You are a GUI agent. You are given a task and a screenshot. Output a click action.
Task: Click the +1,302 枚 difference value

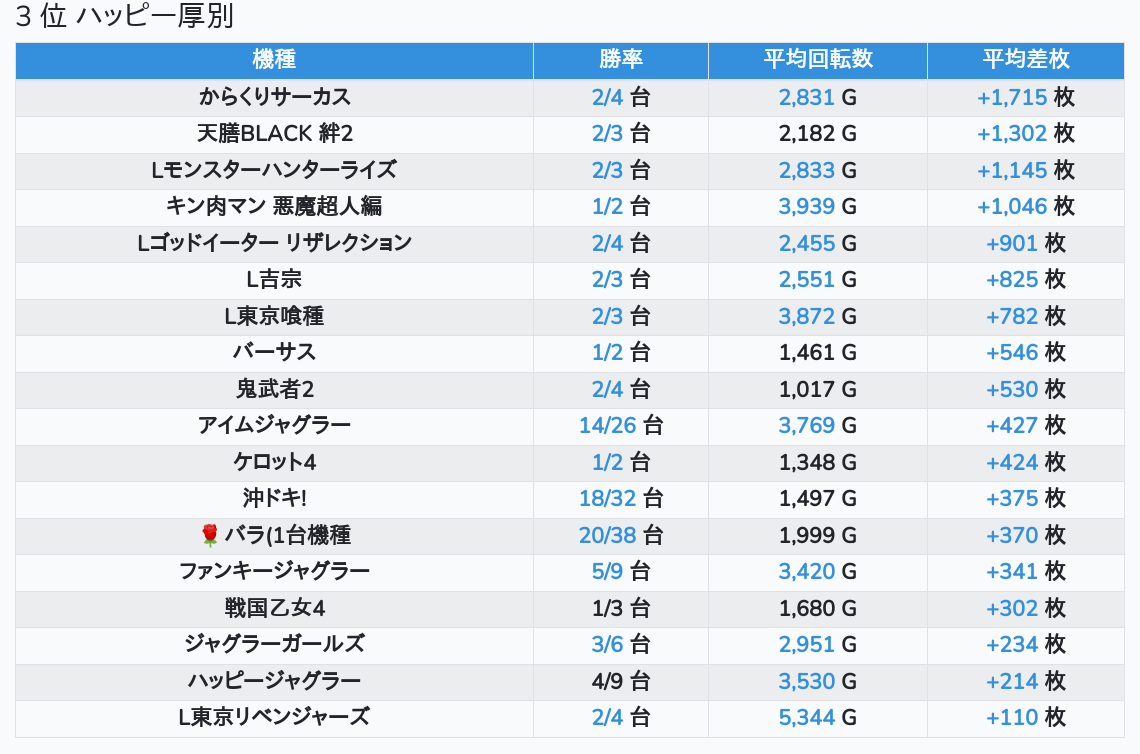click(1026, 134)
